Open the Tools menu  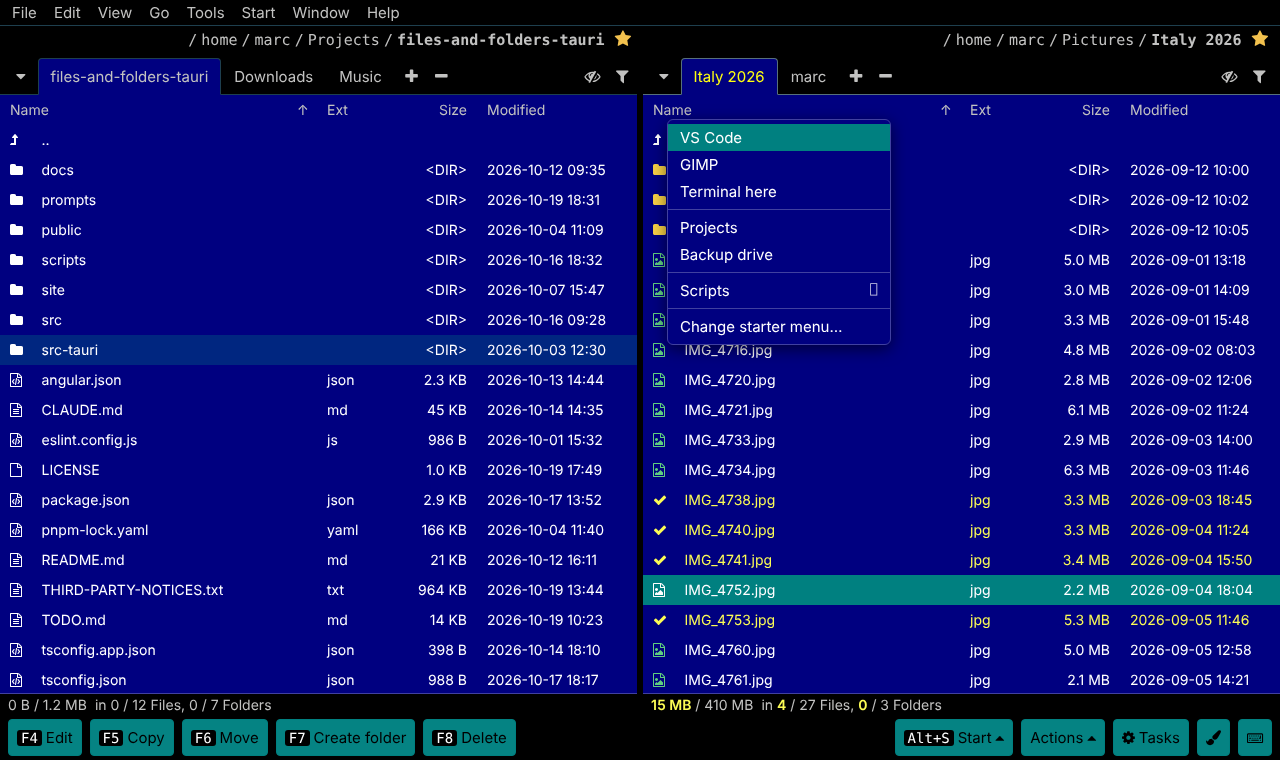tap(205, 13)
